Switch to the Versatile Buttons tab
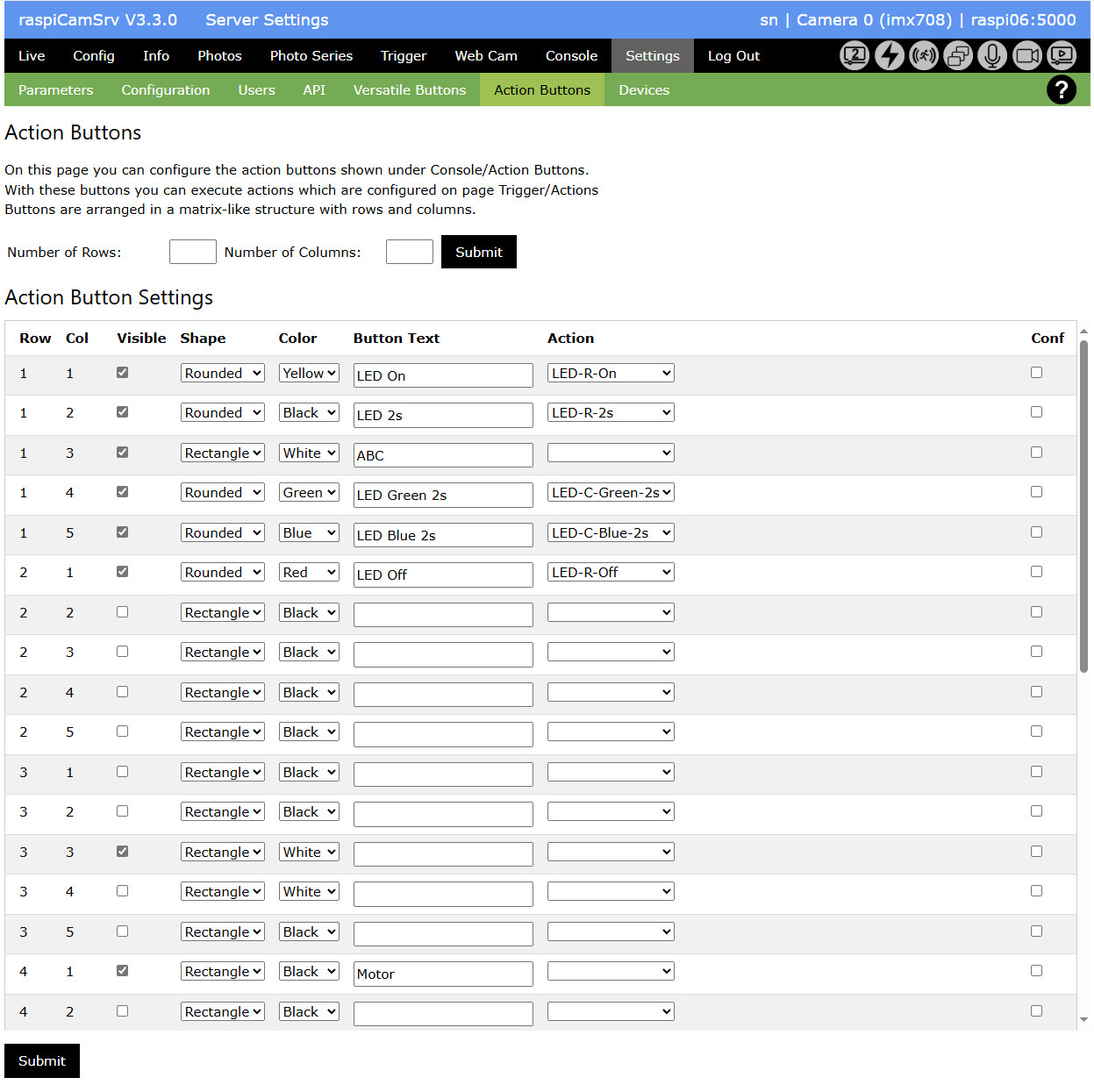 tap(409, 90)
